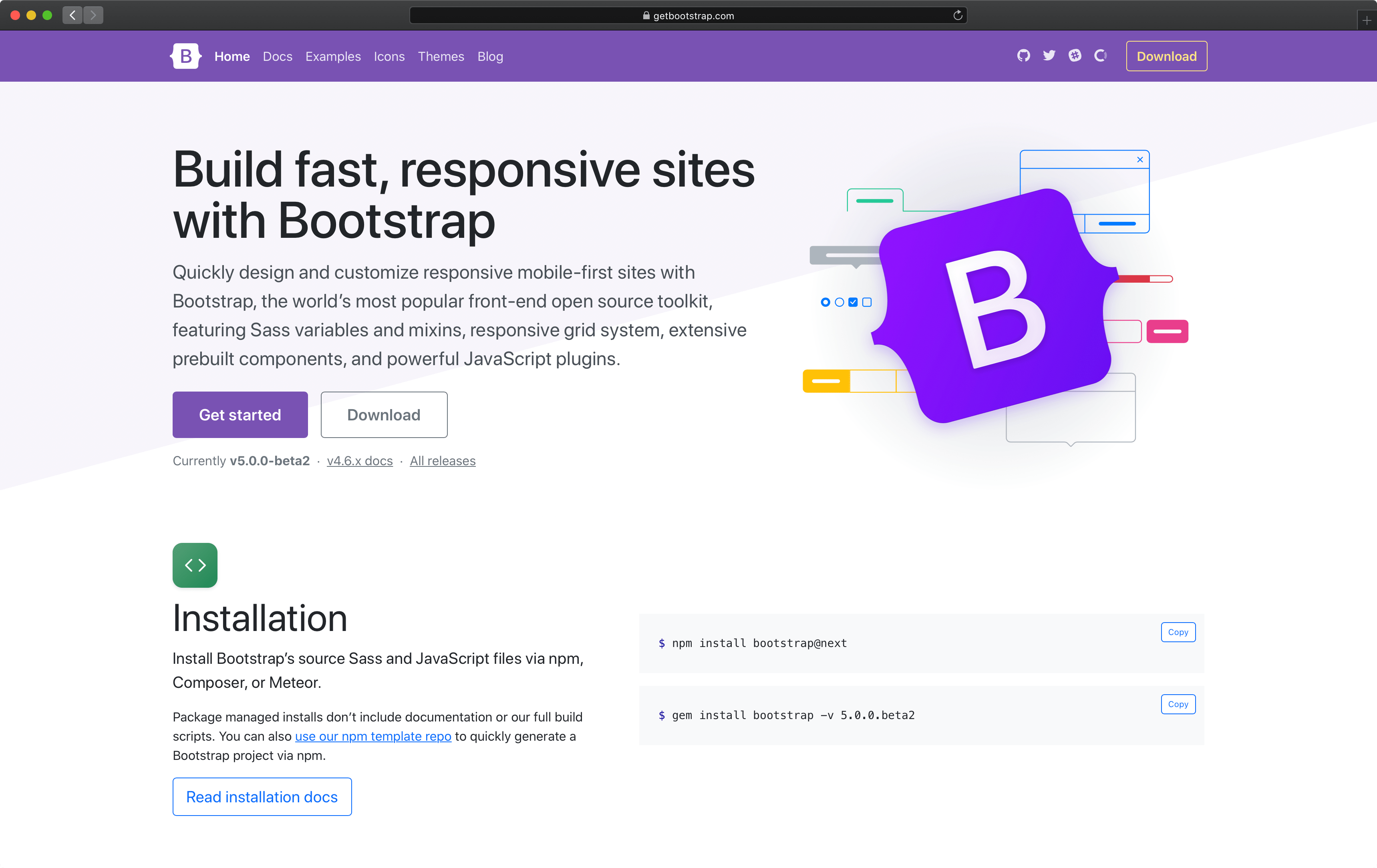Click the 'Get started' primary button
The height and width of the screenshot is (868, 1377).
tap(240, 414)
